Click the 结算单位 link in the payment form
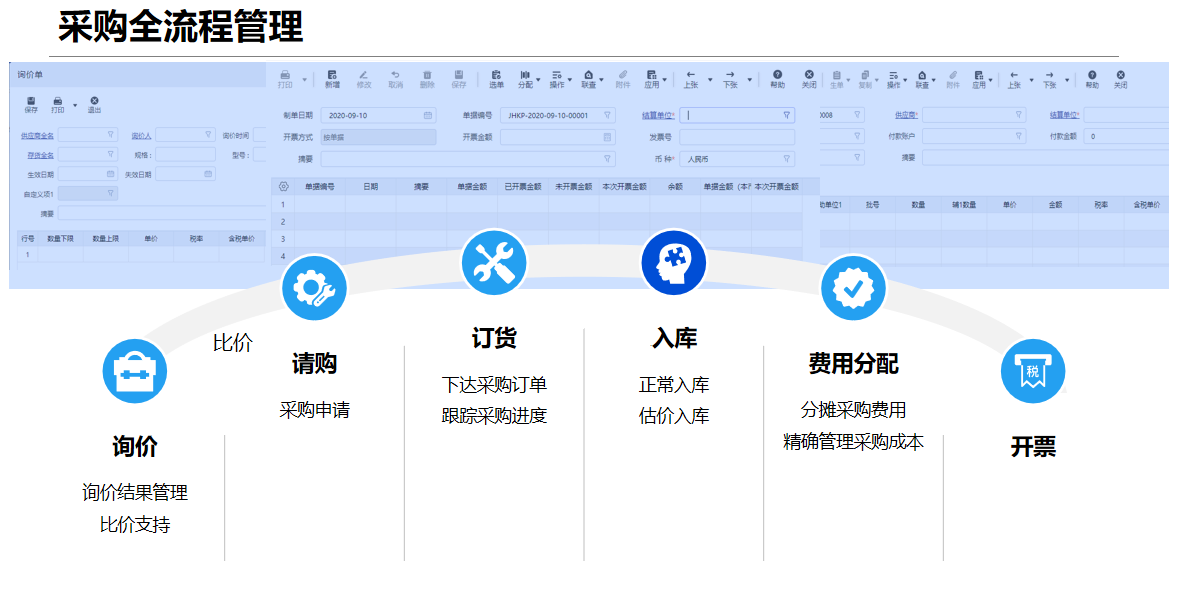Viewport: 1178px width, 589px height. click(x=1065, y=116)
